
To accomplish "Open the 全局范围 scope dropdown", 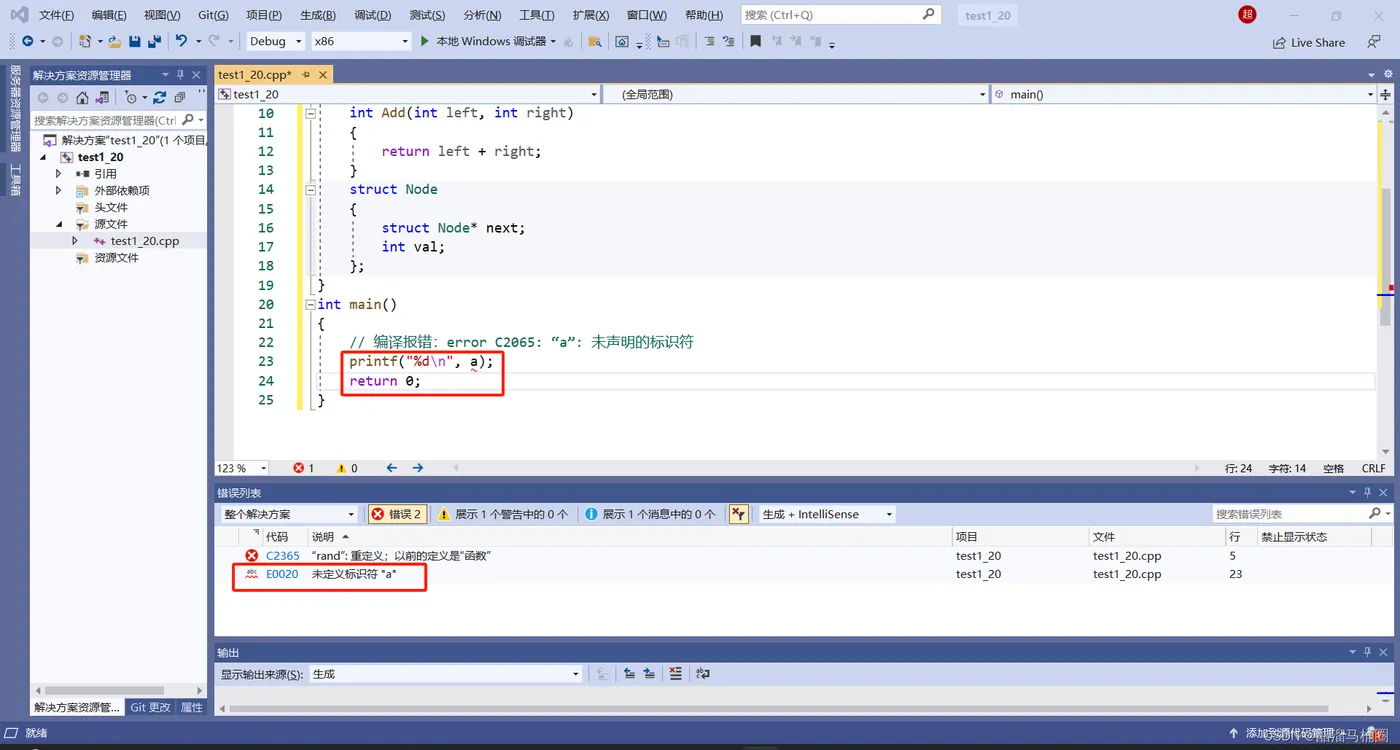I will [796, 94].
